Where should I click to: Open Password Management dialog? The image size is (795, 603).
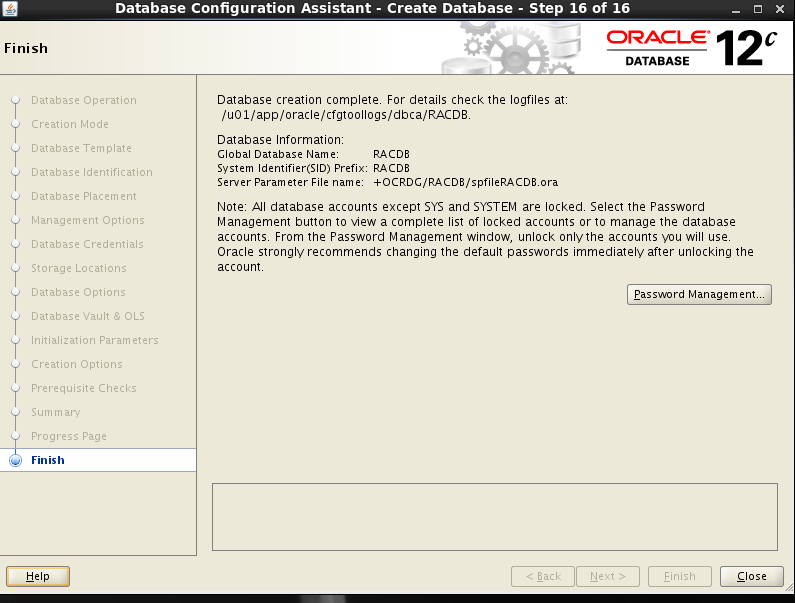(x=699, y=294)
